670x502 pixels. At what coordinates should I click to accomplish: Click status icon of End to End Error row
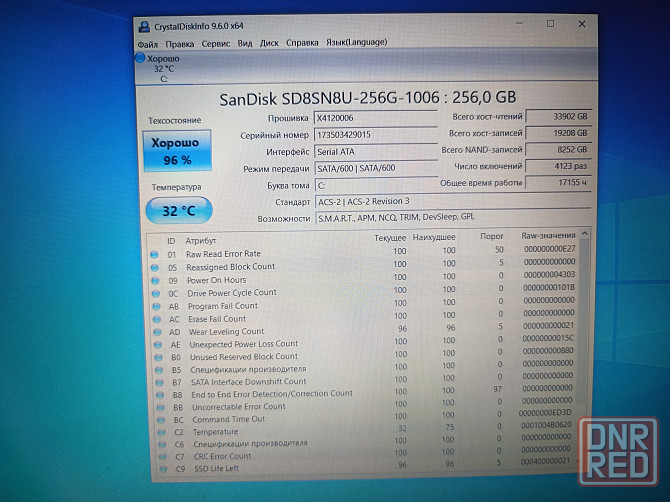[x=160, y=395]
